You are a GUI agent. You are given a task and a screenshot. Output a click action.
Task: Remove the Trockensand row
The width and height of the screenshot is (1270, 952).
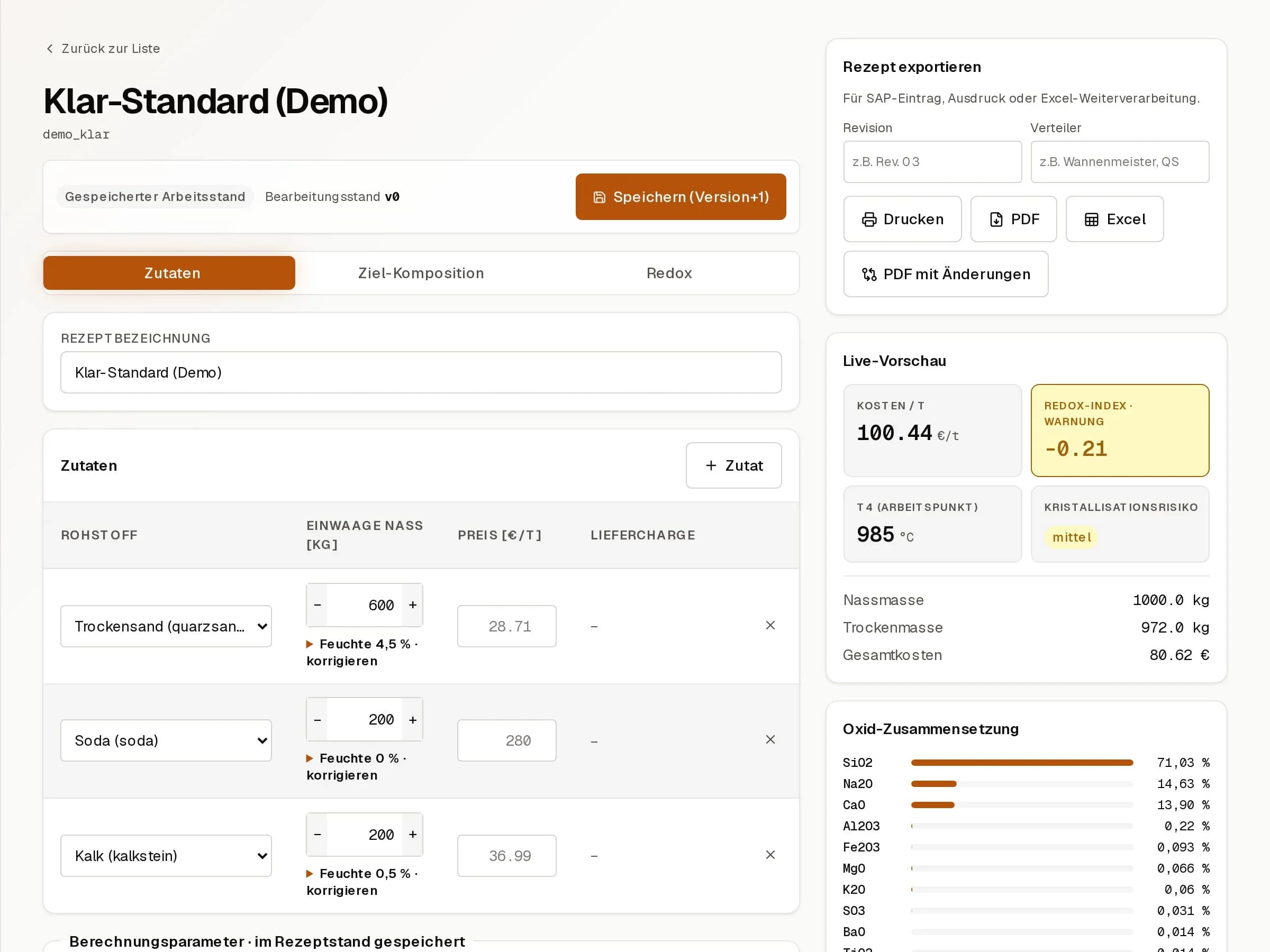770,625
